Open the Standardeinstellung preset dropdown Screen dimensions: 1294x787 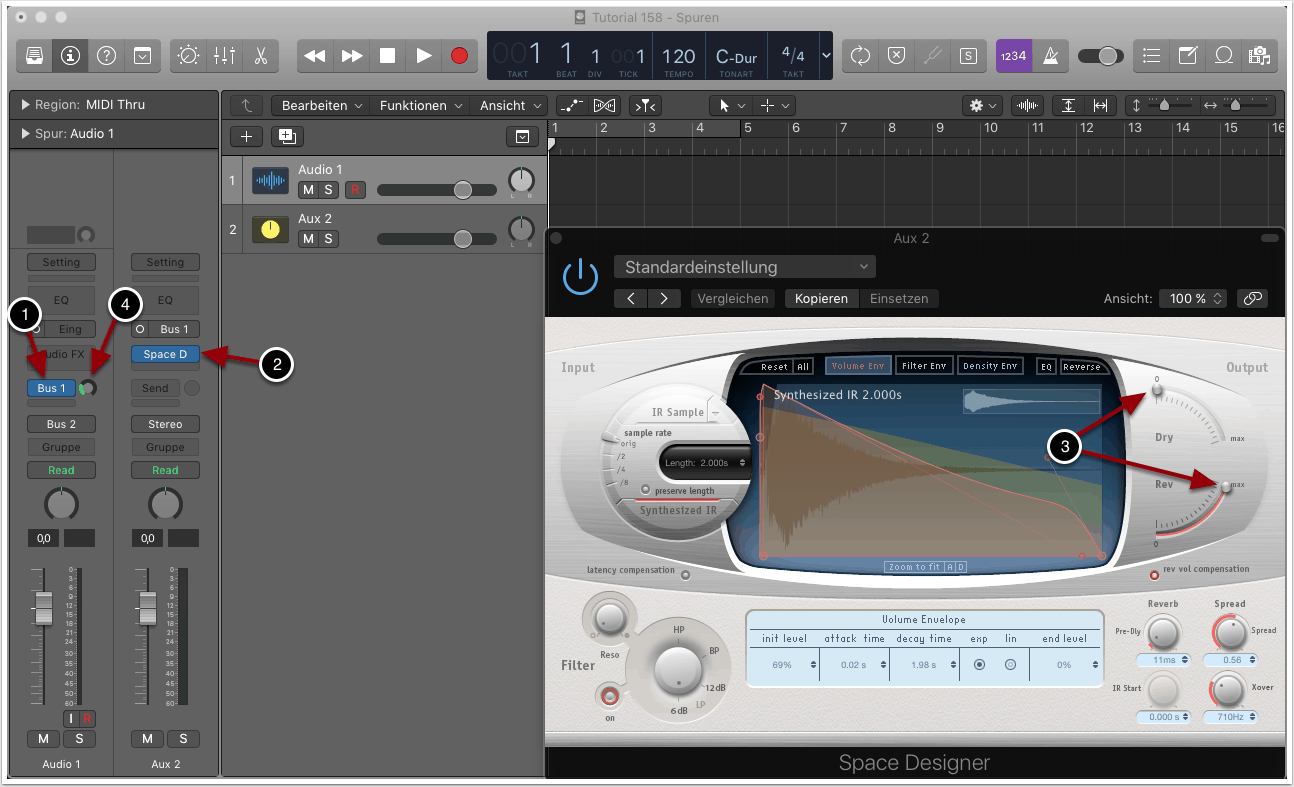click(x=745, y=267)
